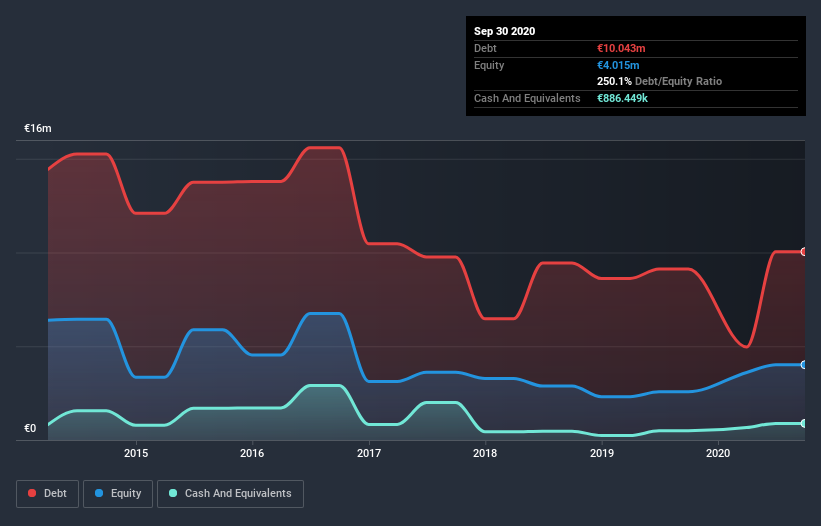Click the €4.015m equity value
The width and height of the screenshot is (821, 526).
(x=618, y=65)
